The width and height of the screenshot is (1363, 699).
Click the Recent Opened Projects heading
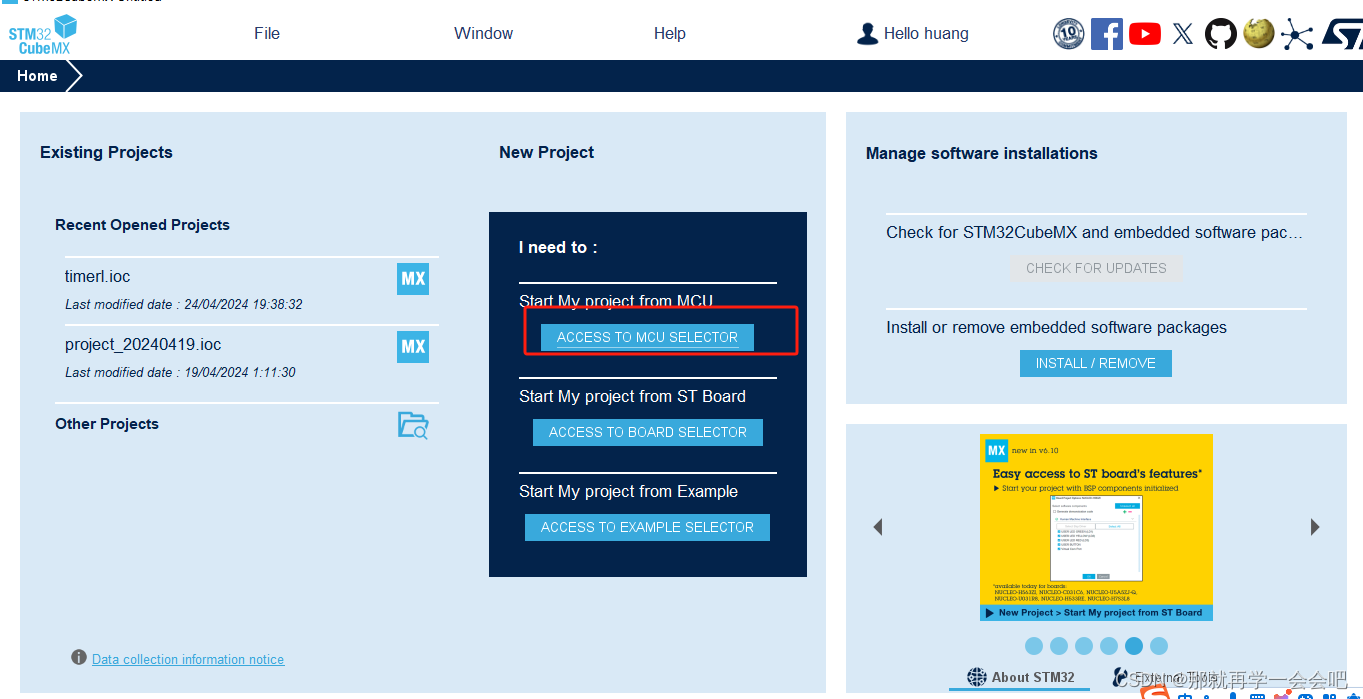142,225
